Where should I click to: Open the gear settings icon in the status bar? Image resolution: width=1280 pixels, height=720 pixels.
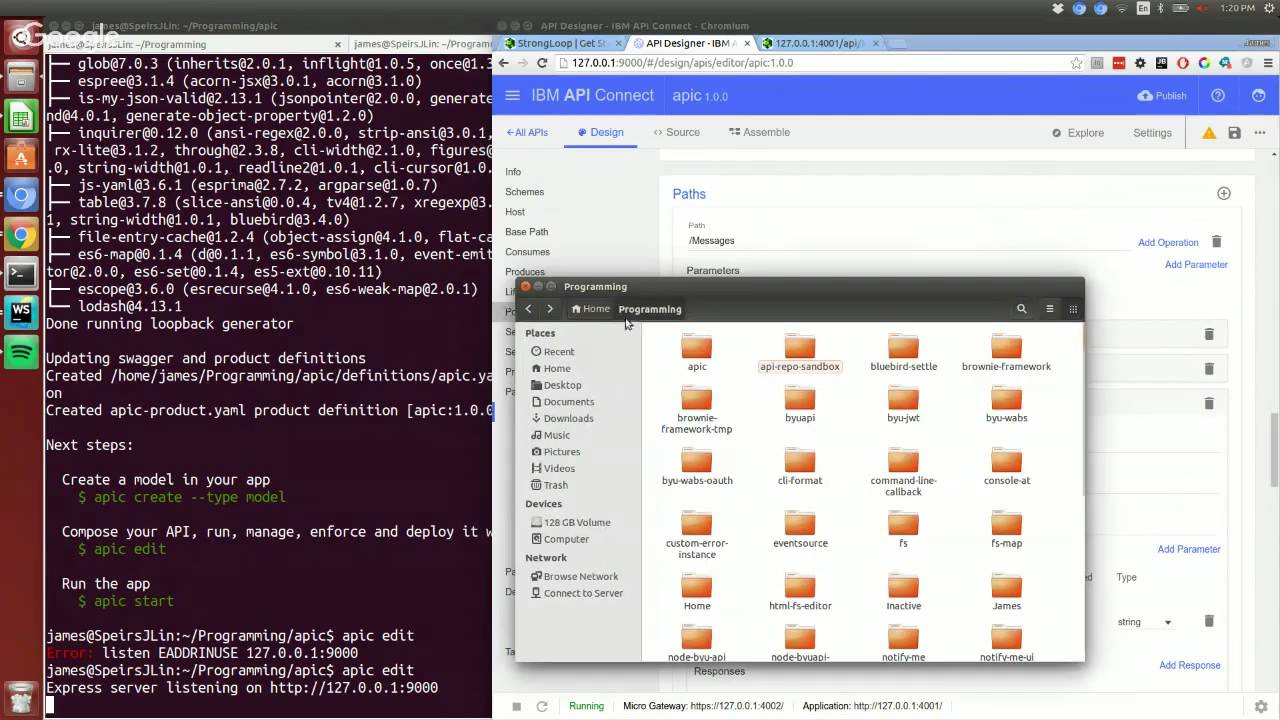(1261, 706)
